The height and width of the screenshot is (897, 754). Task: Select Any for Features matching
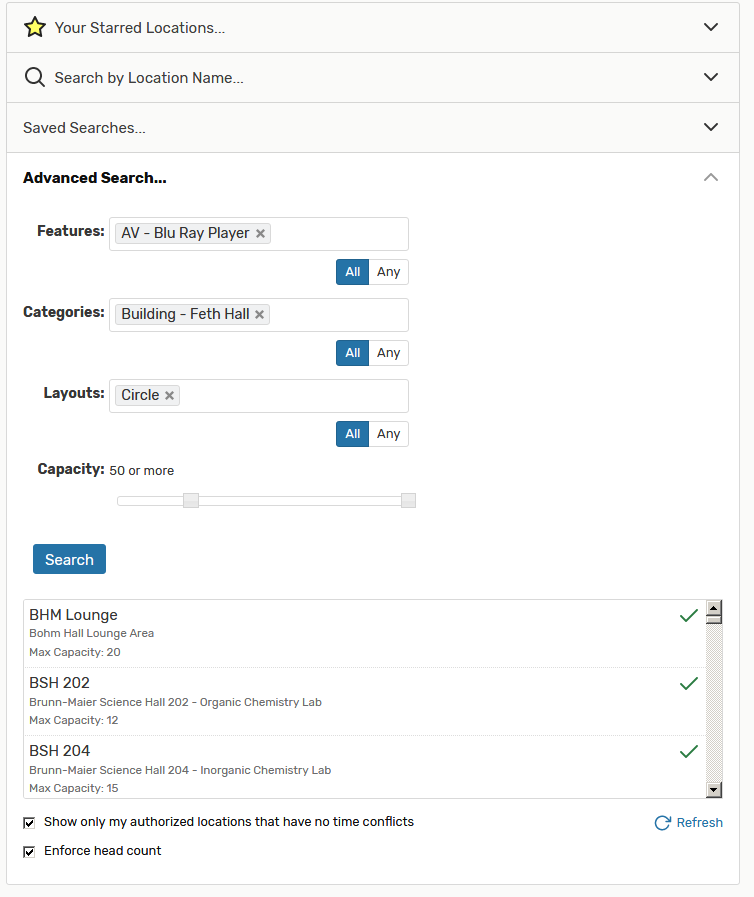click(x=388, y=272)
